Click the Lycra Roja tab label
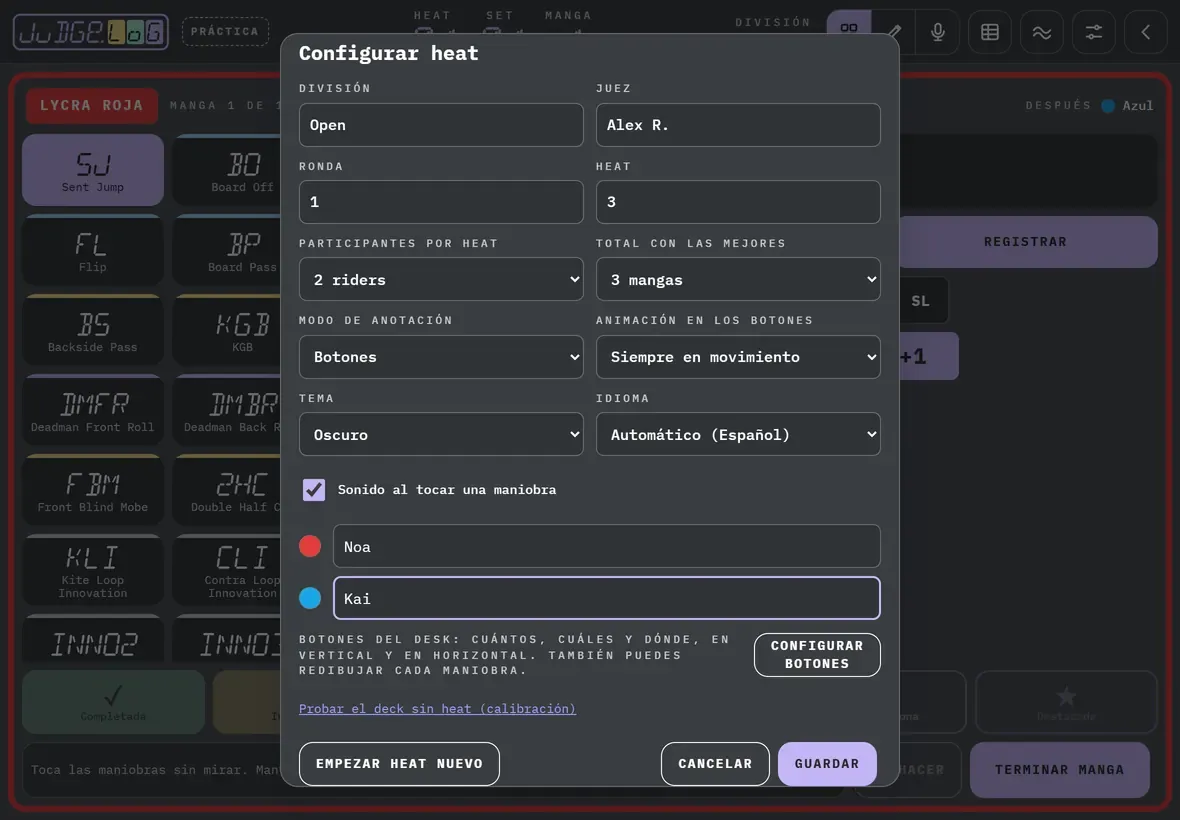This screenshot has width=1180, height=820. (92, 105)
